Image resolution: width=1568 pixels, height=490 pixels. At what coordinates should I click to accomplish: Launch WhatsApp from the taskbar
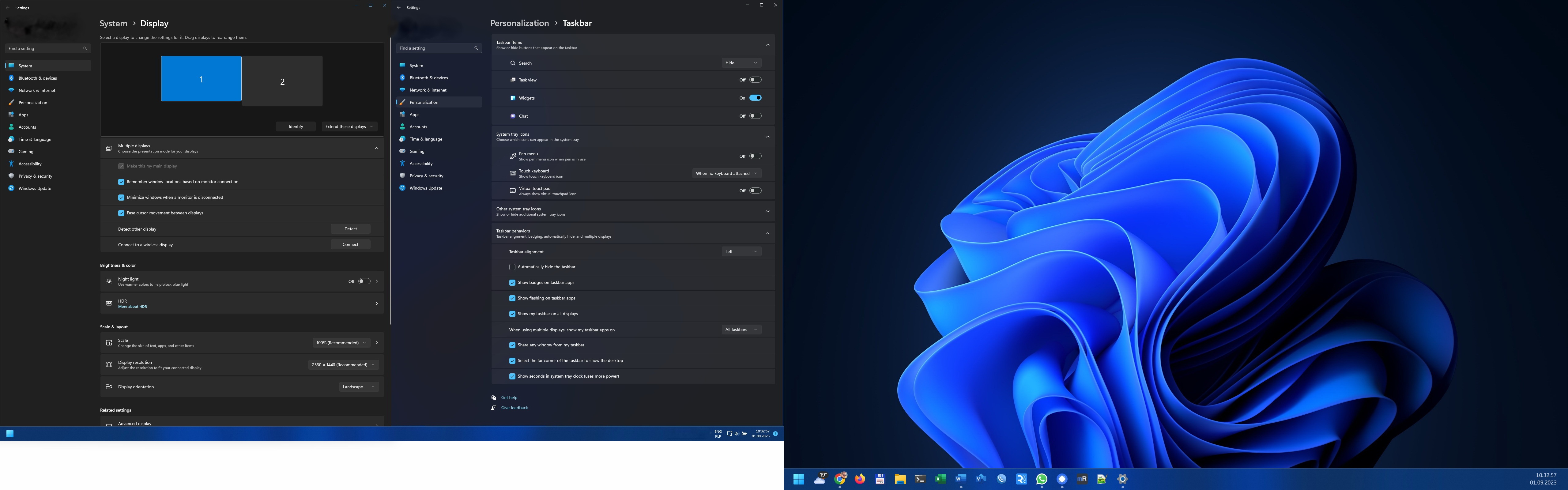click(1042, 479)
